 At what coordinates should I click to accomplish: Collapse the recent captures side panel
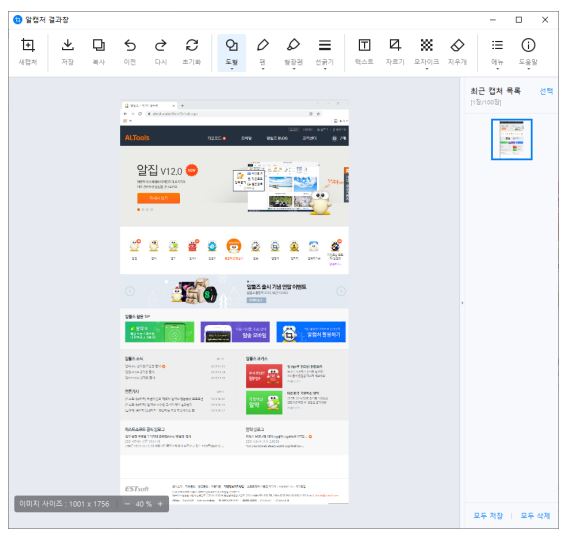click(462, 303)
